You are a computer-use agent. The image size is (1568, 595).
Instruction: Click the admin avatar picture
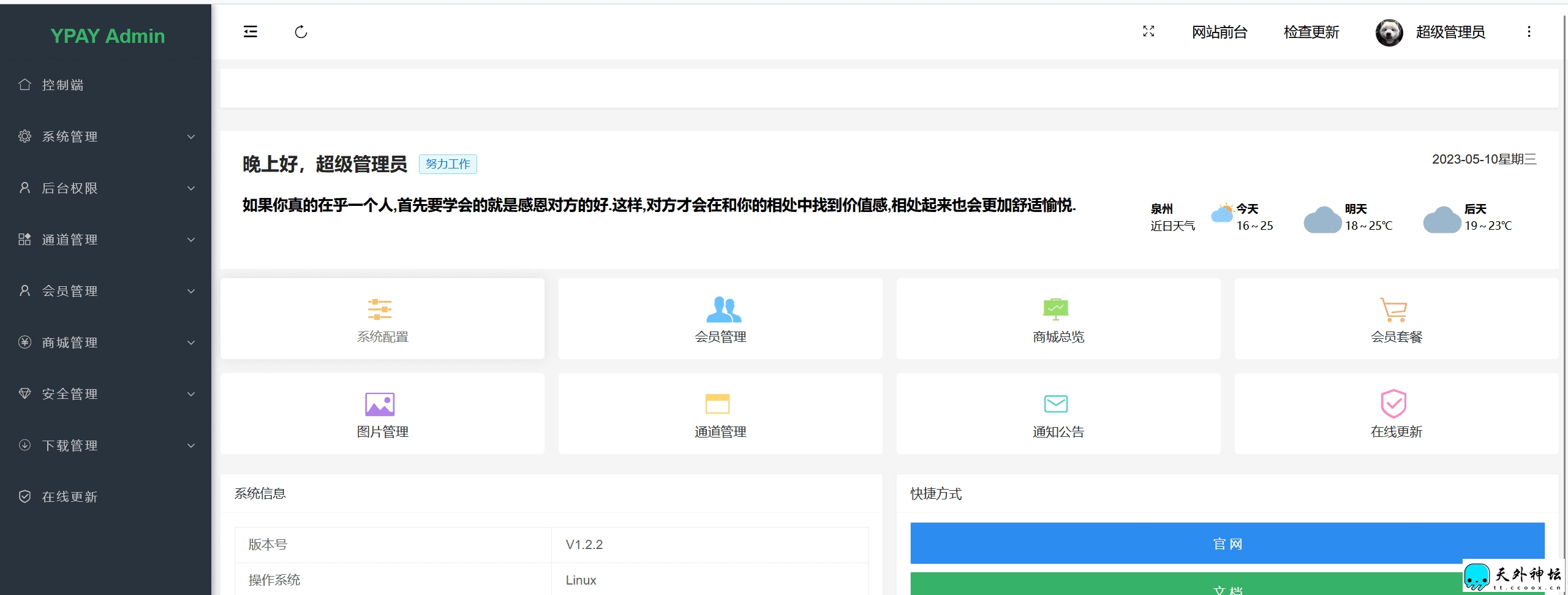pyautogui.click(x=1389, y=32)
